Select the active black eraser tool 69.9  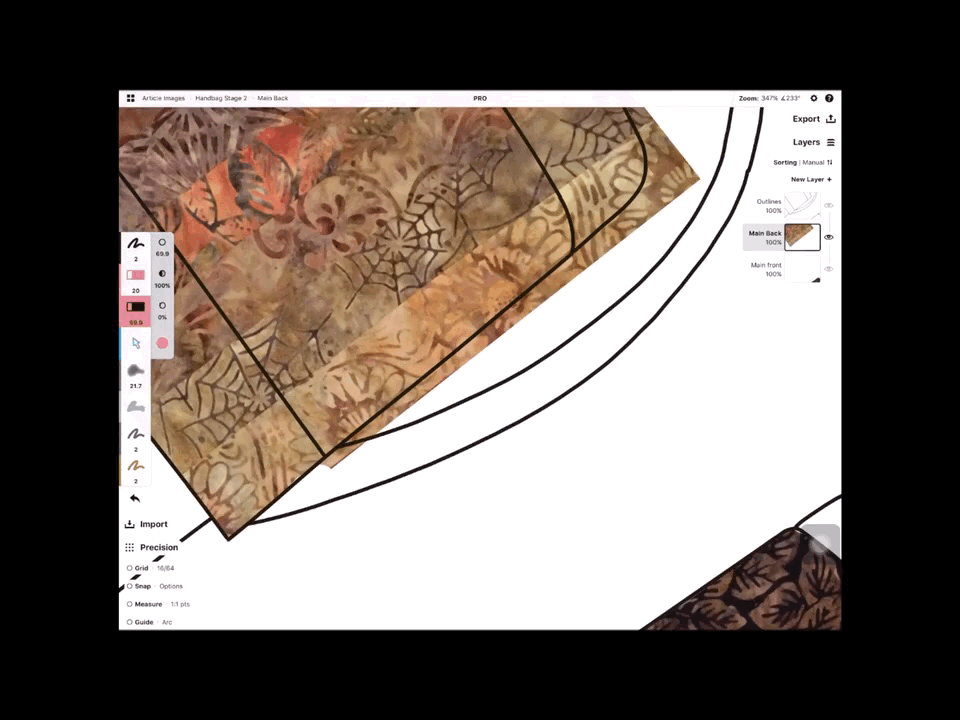(x=135, y=307)
